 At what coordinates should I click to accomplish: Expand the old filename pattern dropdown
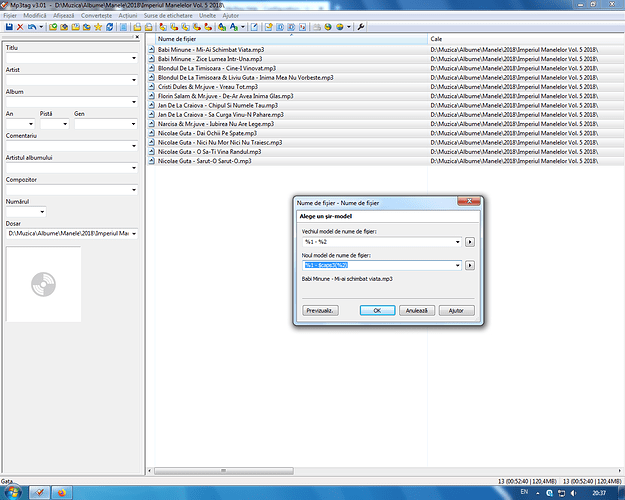coord(458,242)
